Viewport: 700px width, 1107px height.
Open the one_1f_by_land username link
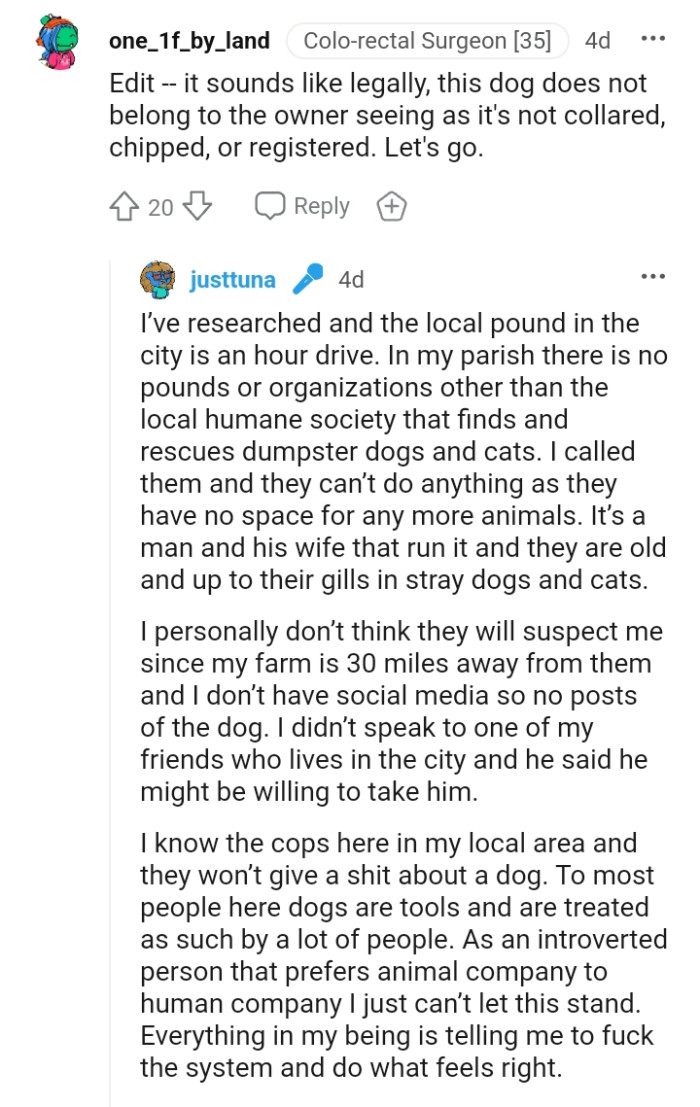click(189, 41)
